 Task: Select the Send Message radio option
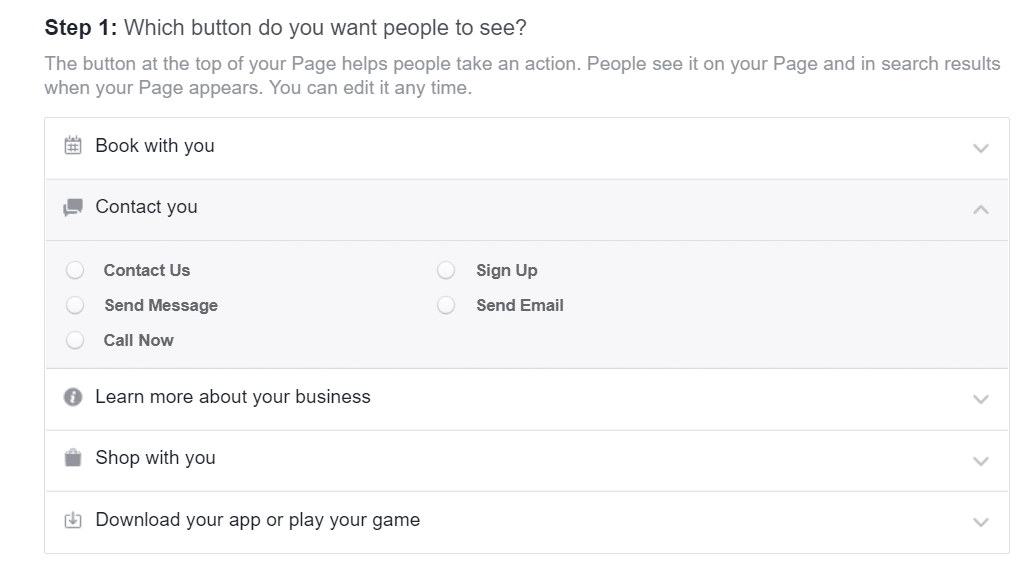75,305
